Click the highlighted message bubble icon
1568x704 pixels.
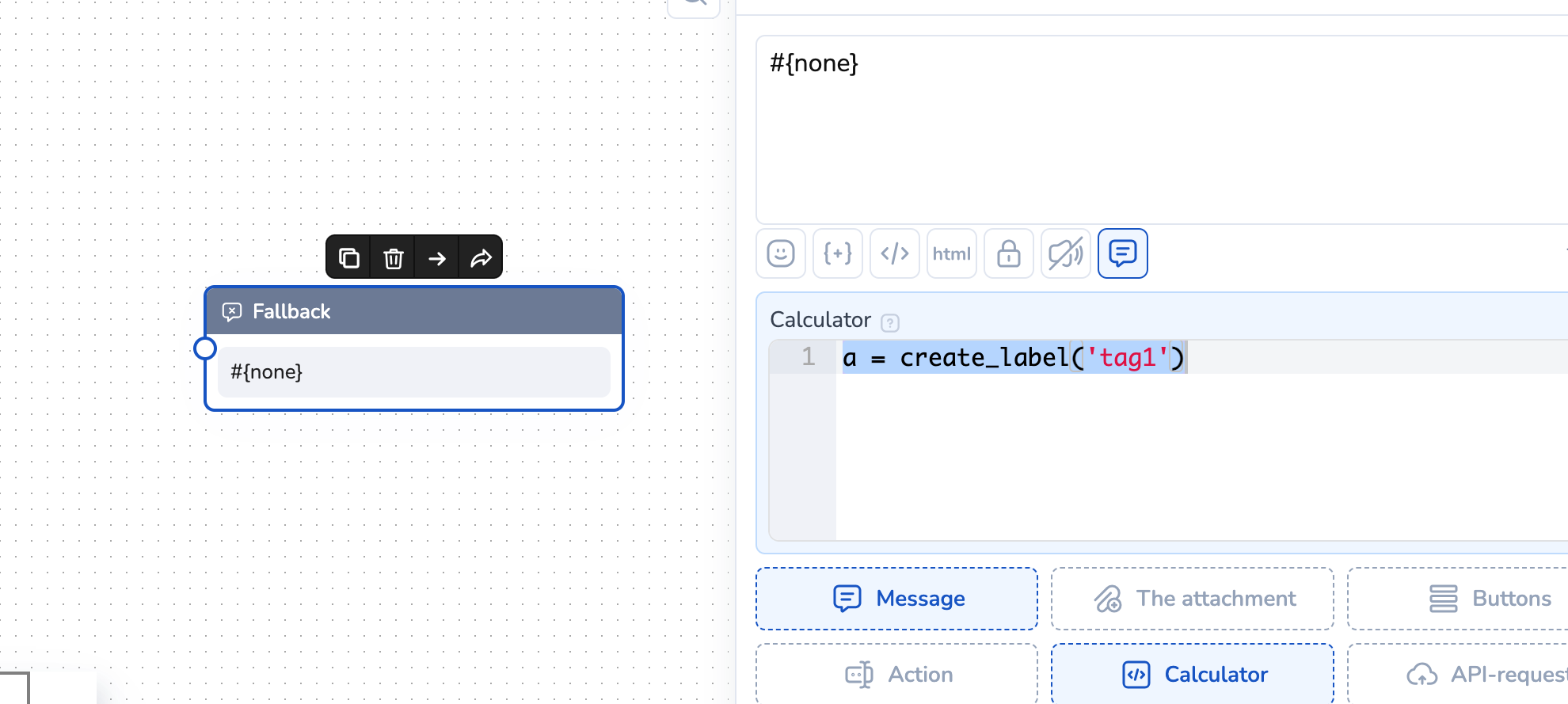(x=1123, y=253)
